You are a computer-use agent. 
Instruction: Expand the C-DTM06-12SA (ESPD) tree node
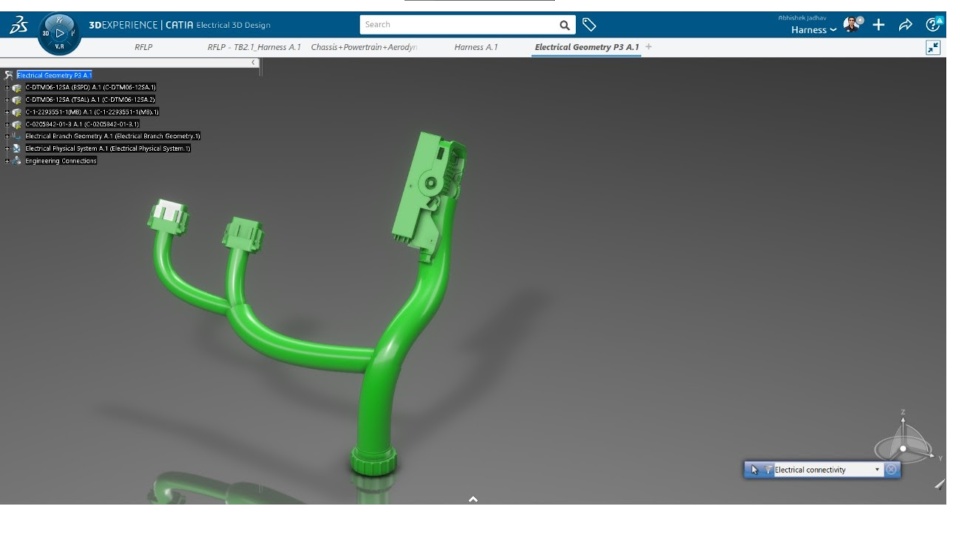(7, 88)
